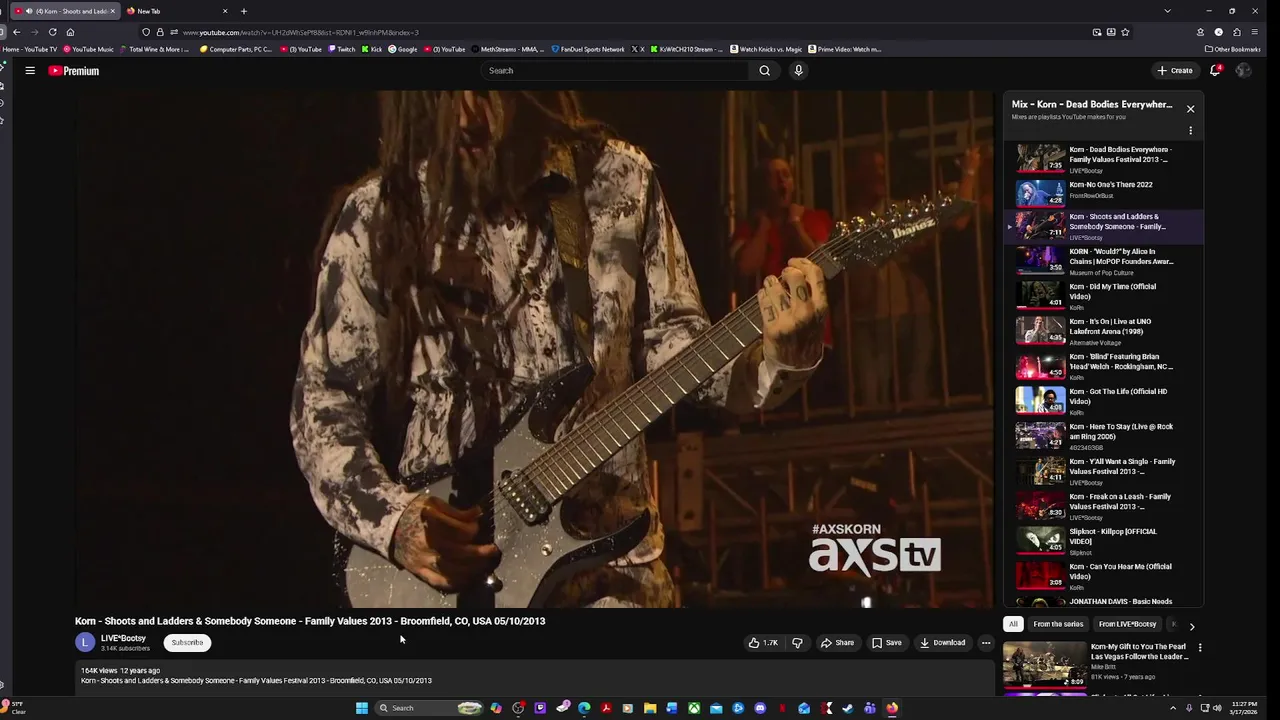Viewport: 1280px width, 720px height.
Task: Open the YouTube guide hamburger menu
Action: tap(30, 71)
